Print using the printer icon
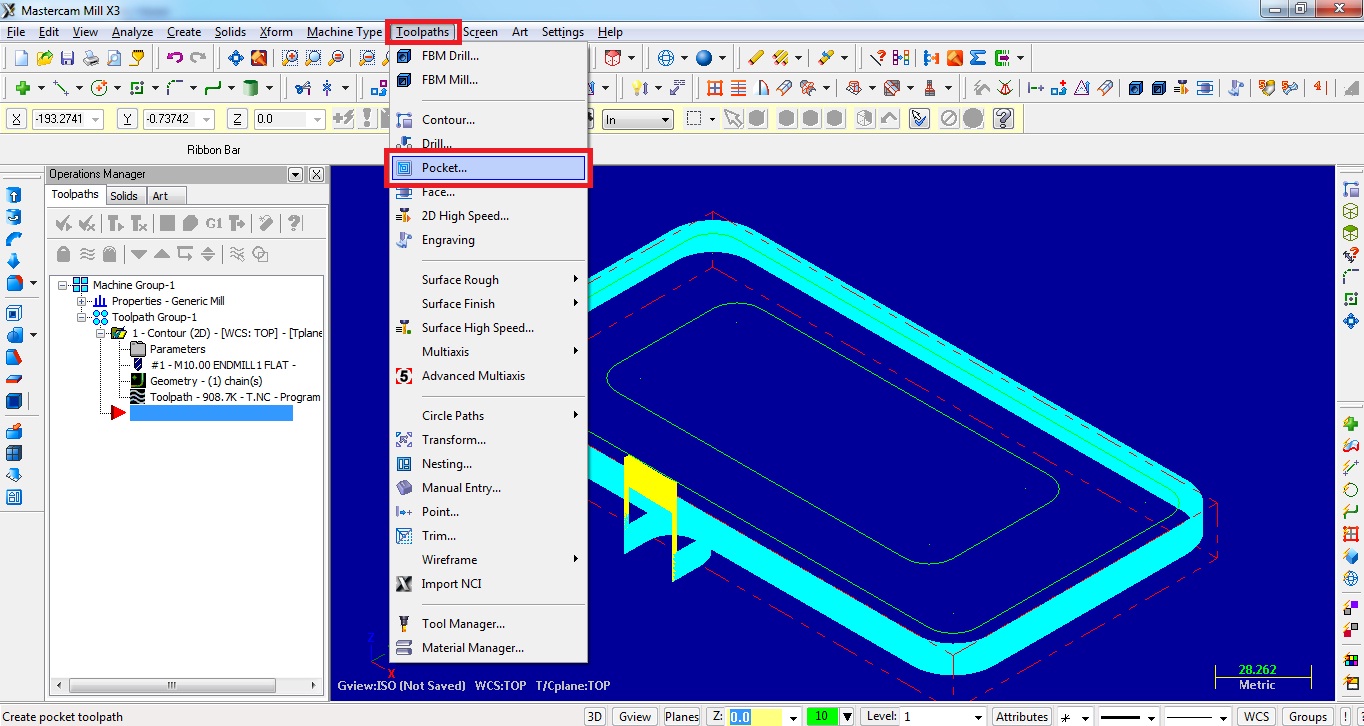This screenshot has height=726, width=1364. (x=91, y=58)
